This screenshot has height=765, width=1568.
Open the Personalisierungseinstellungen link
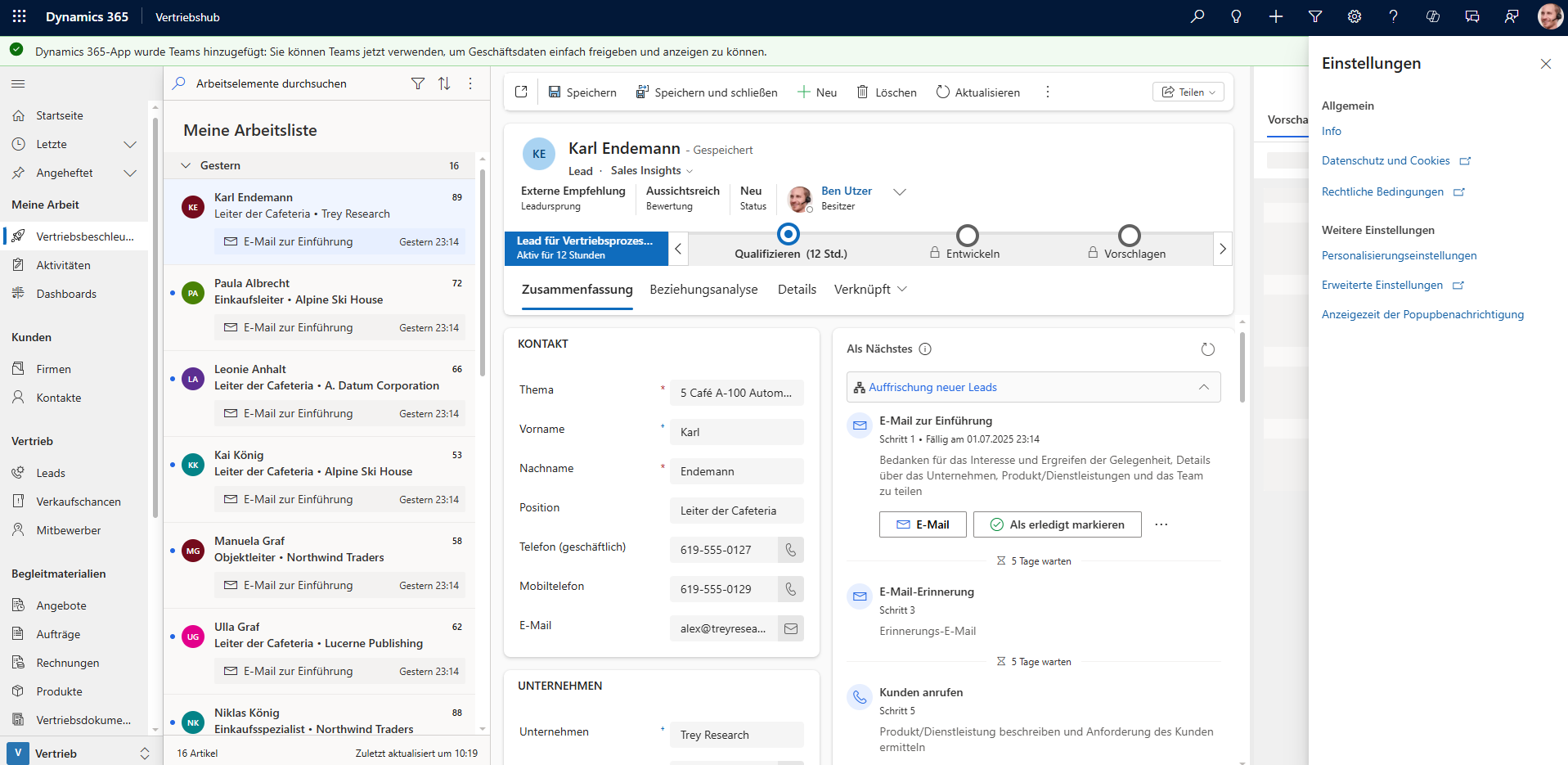point(1399,255)
